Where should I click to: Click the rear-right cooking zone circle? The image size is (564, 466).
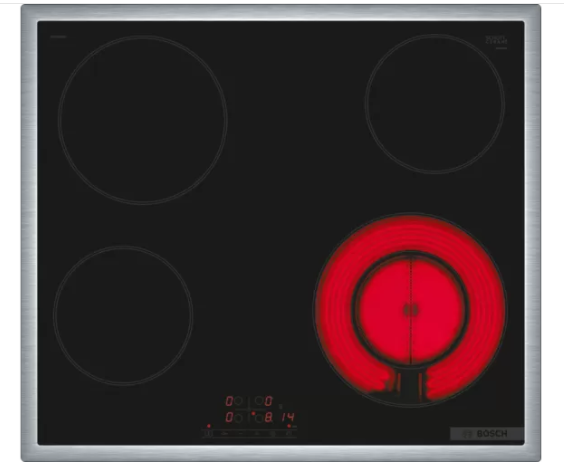pos(435,104)
